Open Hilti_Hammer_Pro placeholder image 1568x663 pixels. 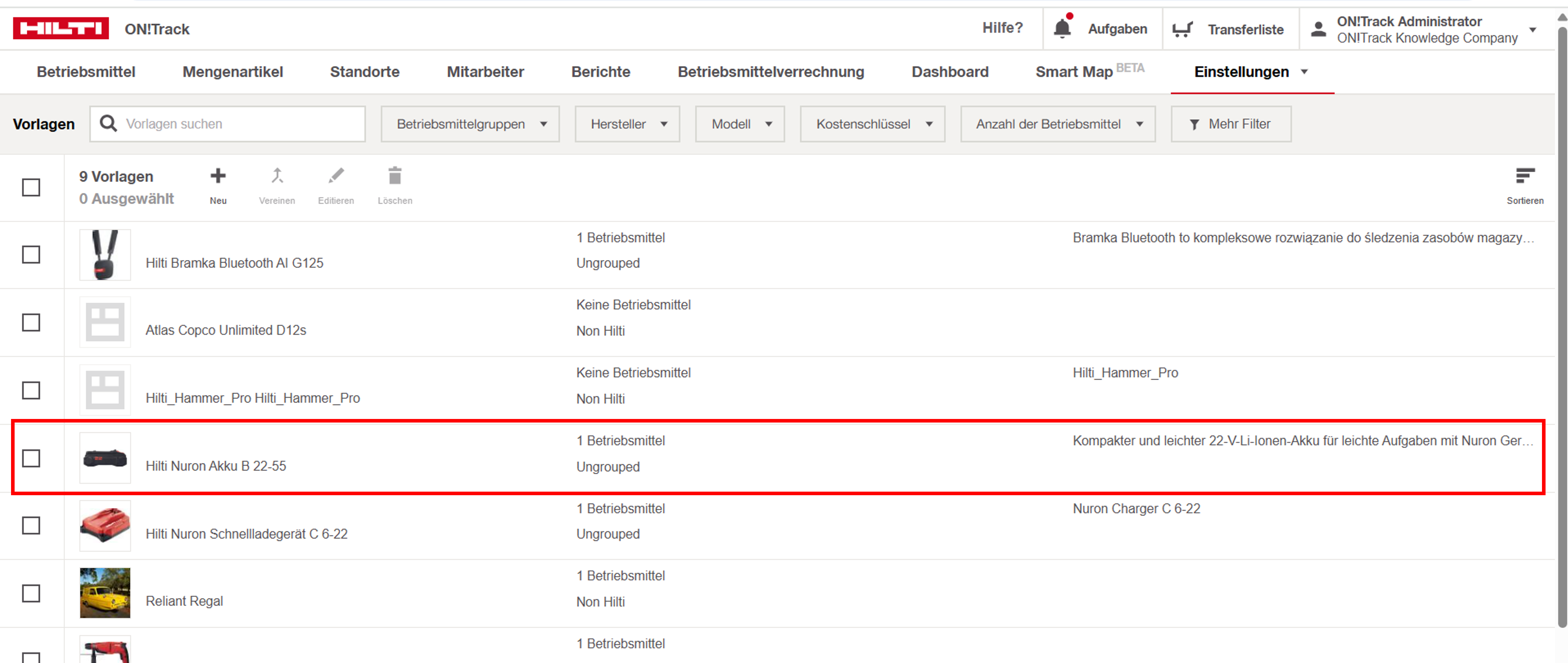tap(105, 390)
